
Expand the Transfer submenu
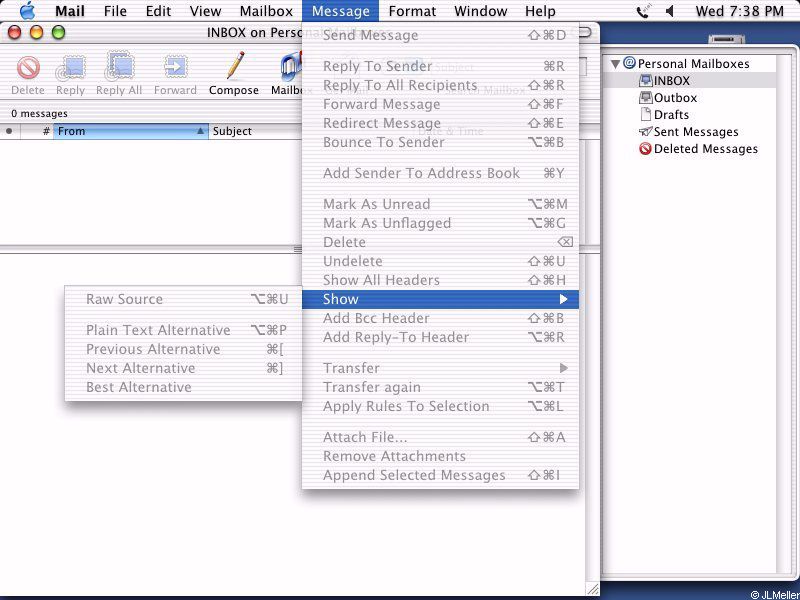click(440, 368)
